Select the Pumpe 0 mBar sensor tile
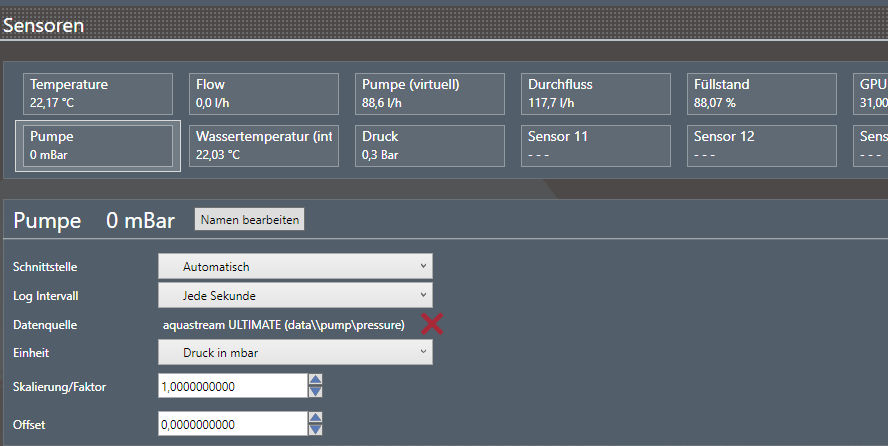888x446 pixels. pyautogui.click(x=98, y=145)
